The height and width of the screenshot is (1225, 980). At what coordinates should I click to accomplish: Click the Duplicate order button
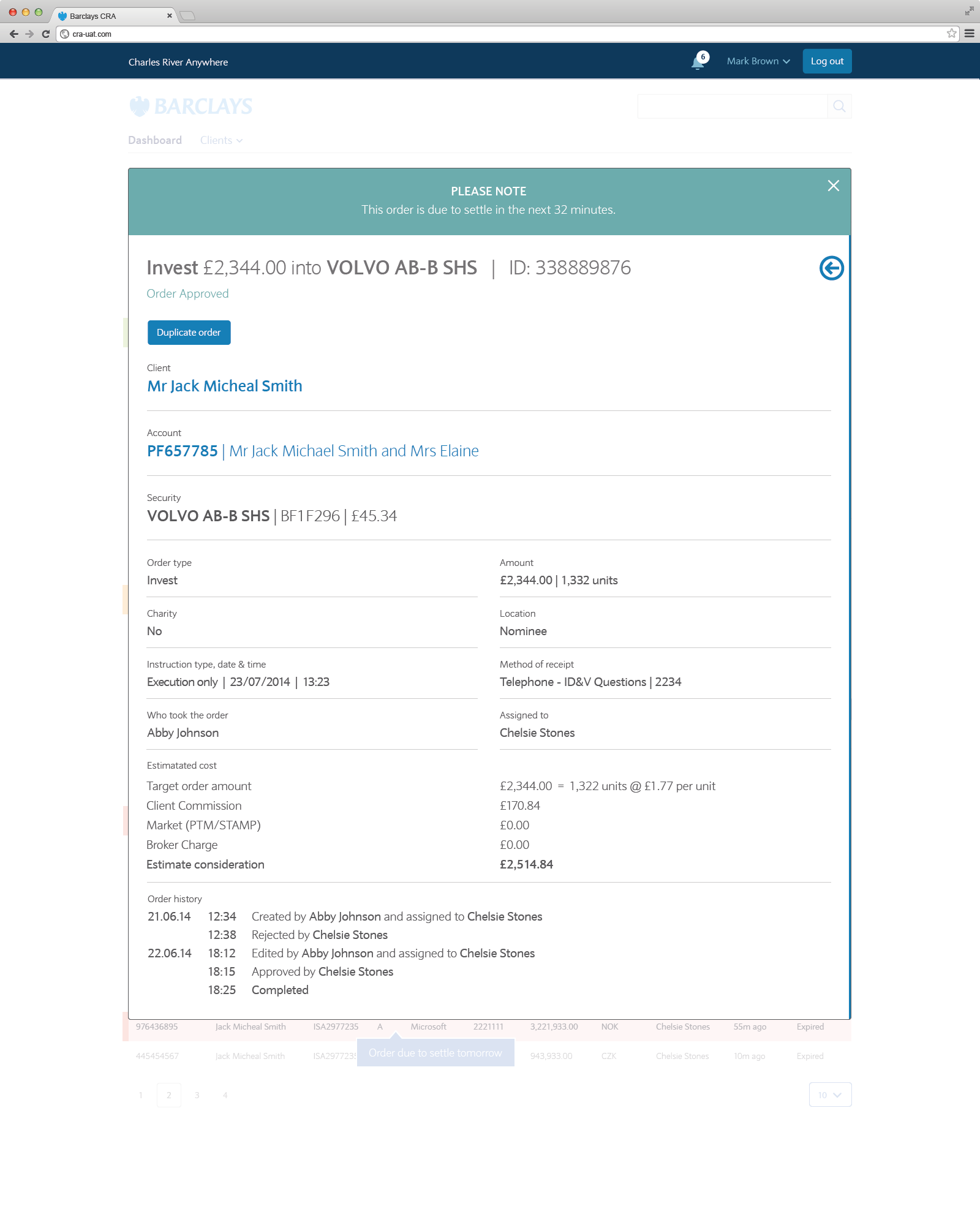[x=189, y=333]
